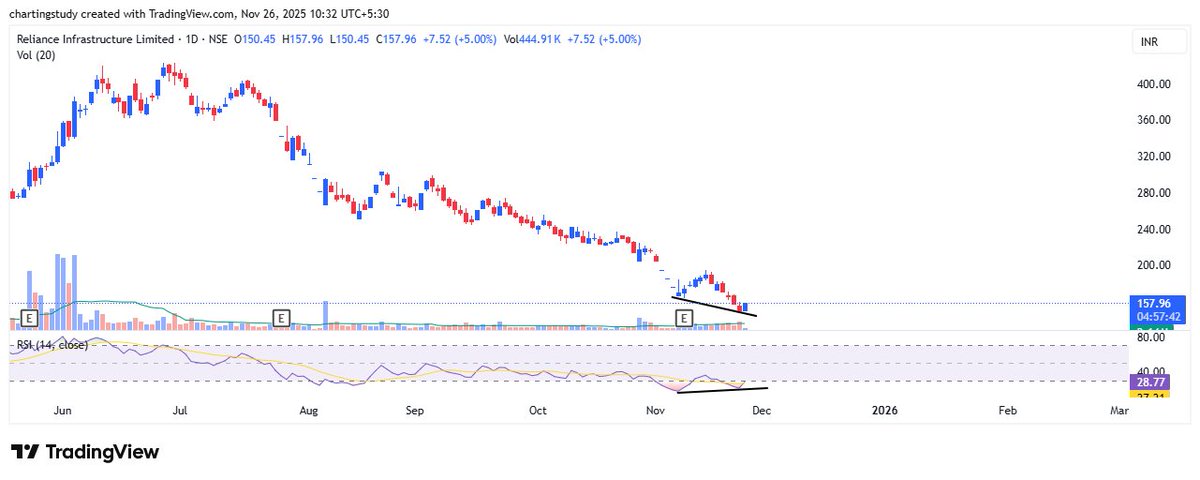
Task: Click the 280.00 price axis label
Action: (1153, 193)
